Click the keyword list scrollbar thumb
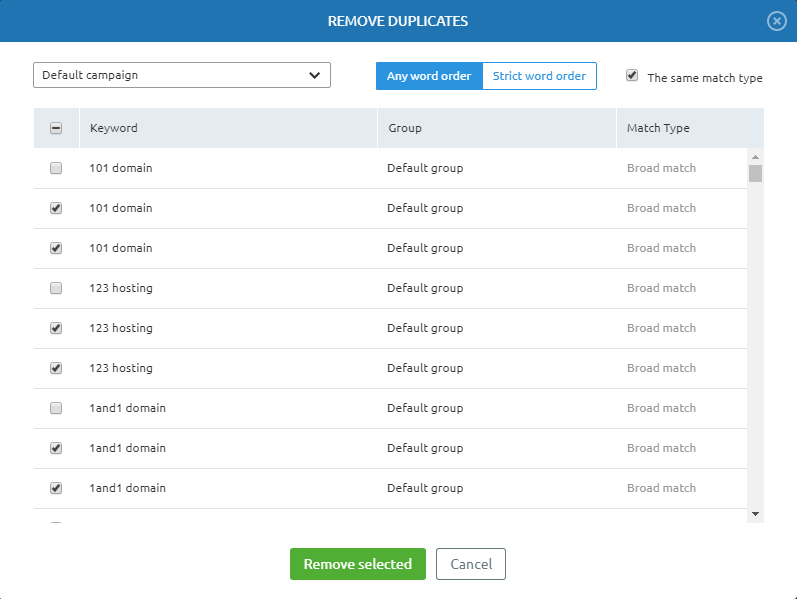The width and height of the screenshot is (797, 599). [x=755, y=174]
